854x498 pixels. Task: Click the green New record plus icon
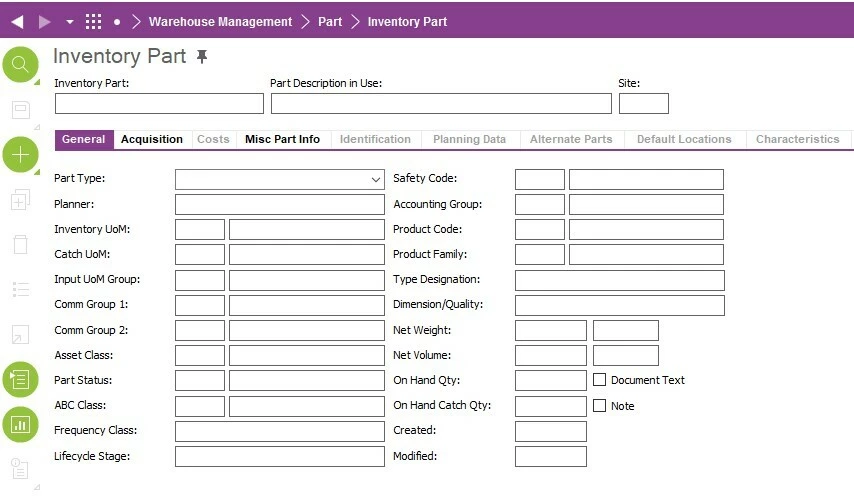pyautogui.click(x=20, y=155)
